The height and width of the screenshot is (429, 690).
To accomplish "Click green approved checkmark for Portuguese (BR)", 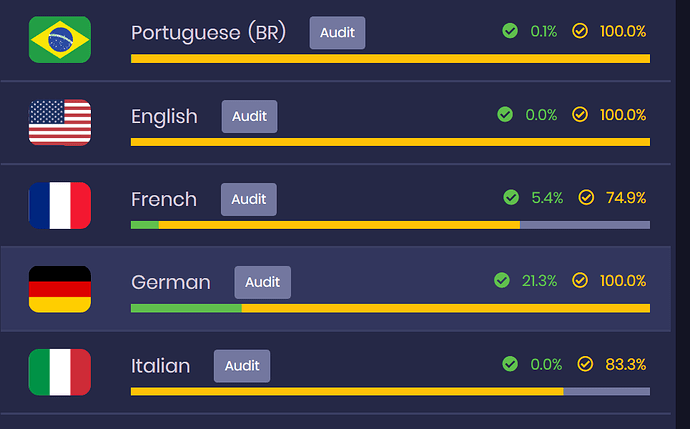I will (x=510, y=31).
